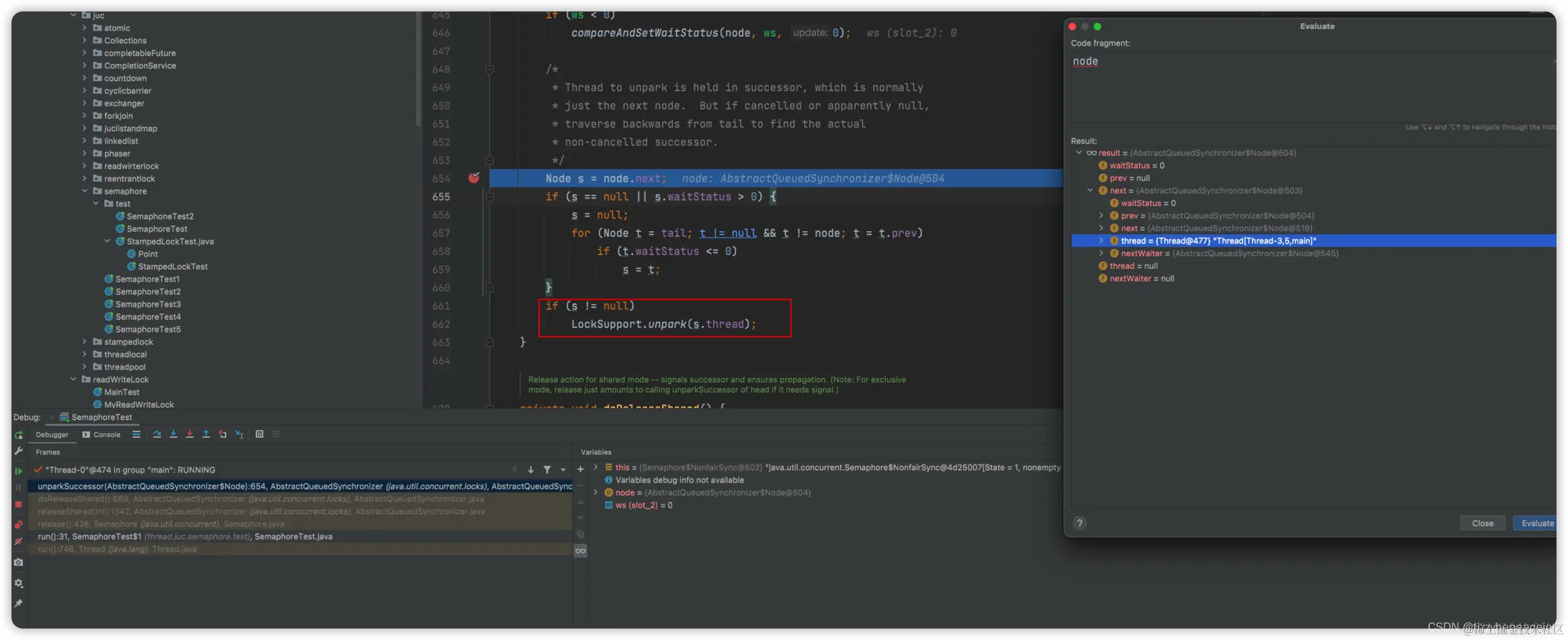Toggle Mute Breakpoints
Image resolution: width=1568 pixels, height=640 pixels.
[x=19, y=541]
